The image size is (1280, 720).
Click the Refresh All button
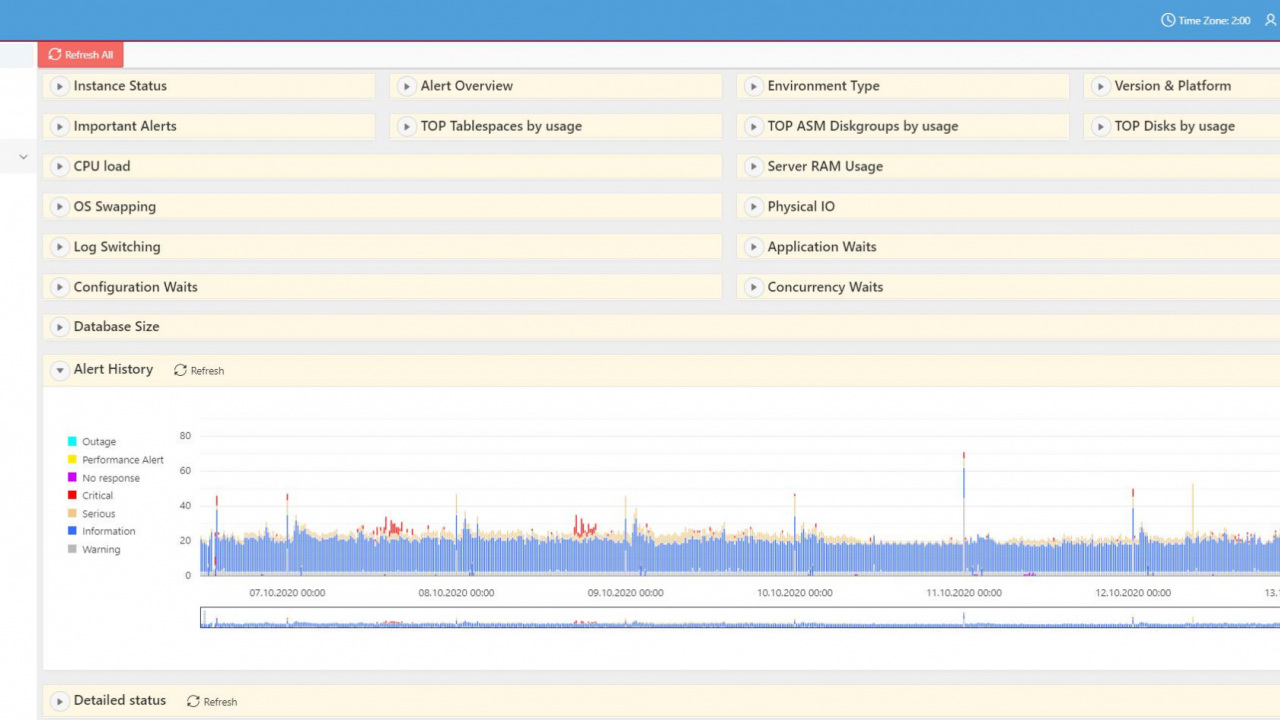pos(81,55)
